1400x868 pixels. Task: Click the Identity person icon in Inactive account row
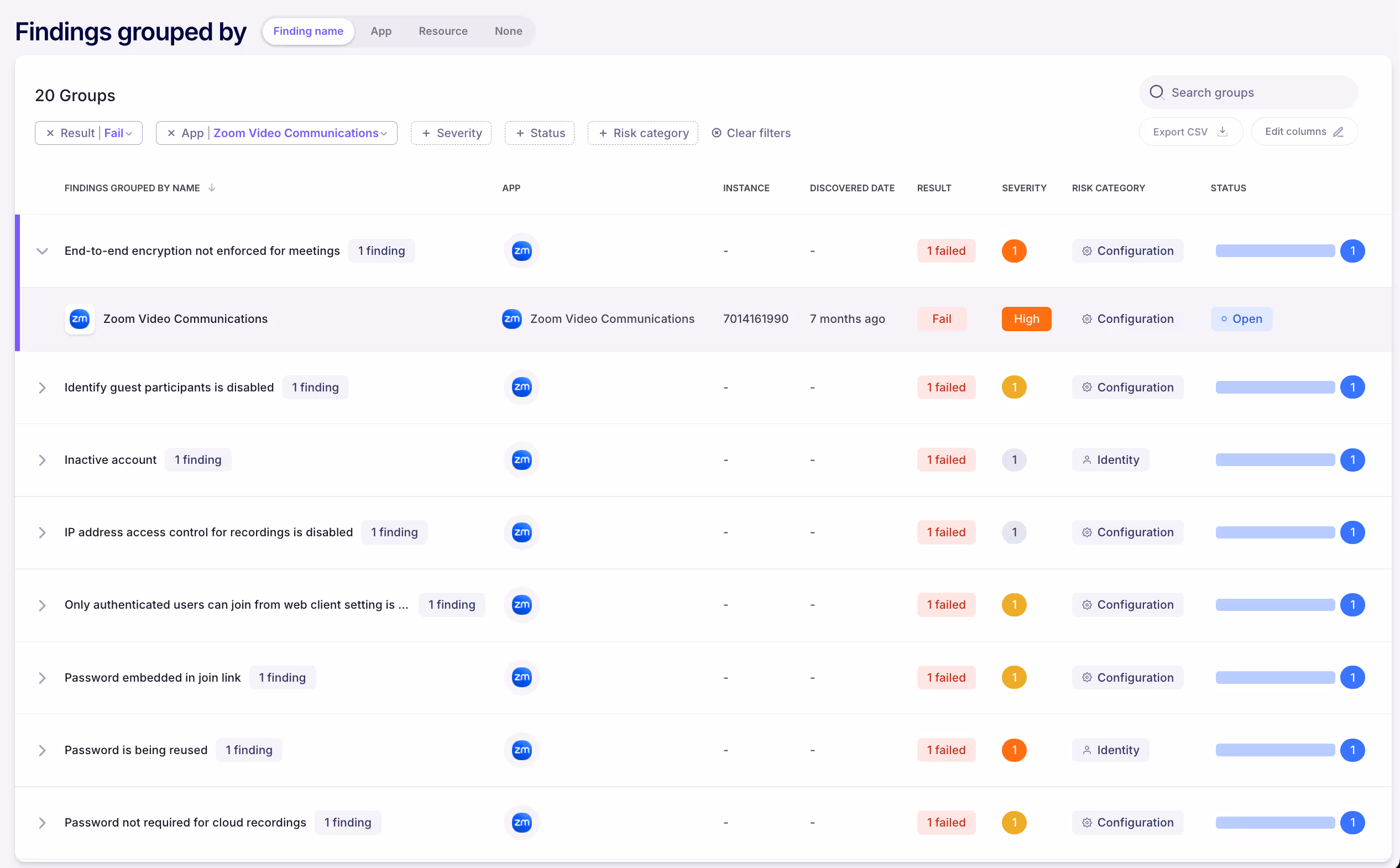1086,460
